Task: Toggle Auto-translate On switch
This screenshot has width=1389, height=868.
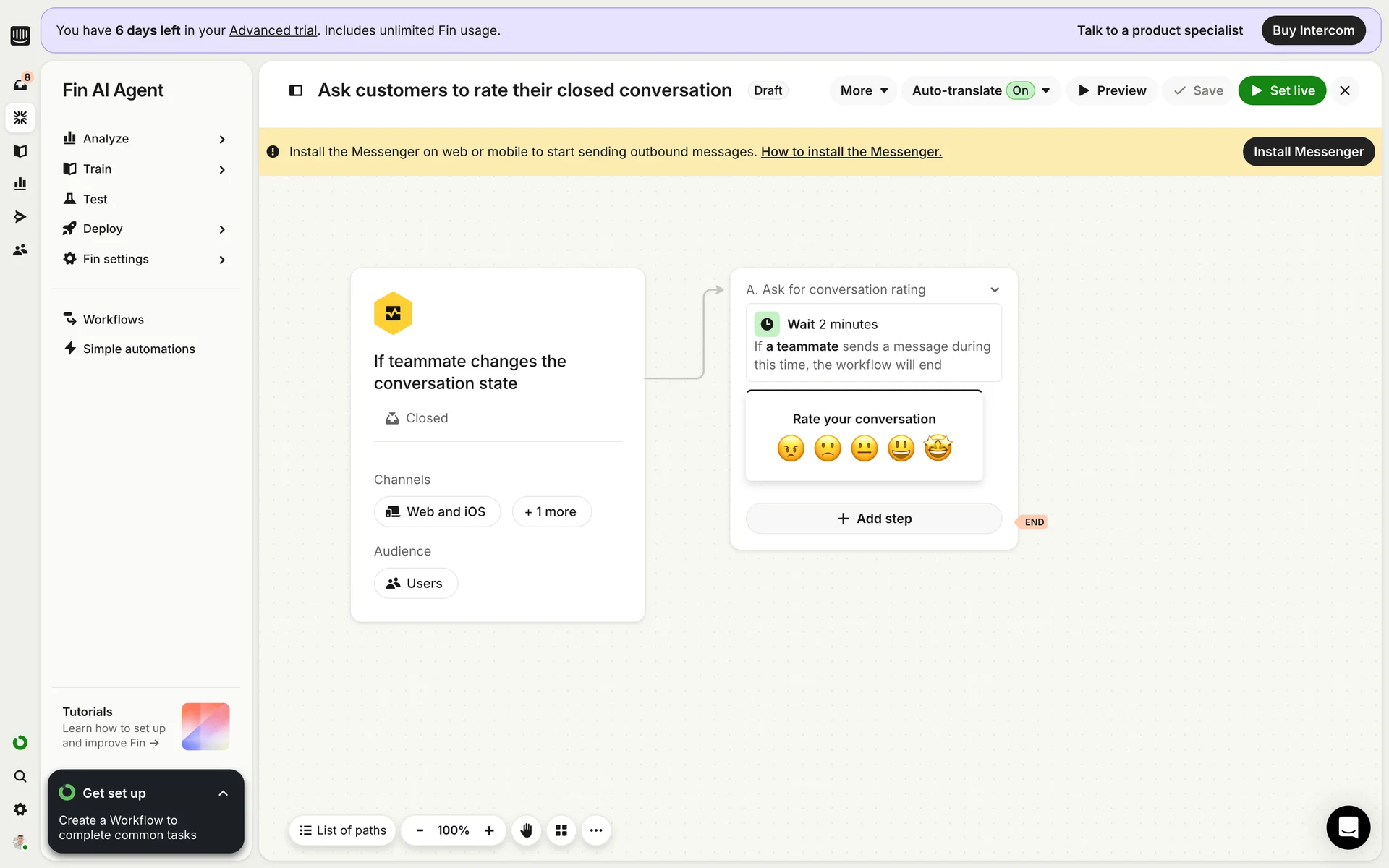Action: (1020, 90)
